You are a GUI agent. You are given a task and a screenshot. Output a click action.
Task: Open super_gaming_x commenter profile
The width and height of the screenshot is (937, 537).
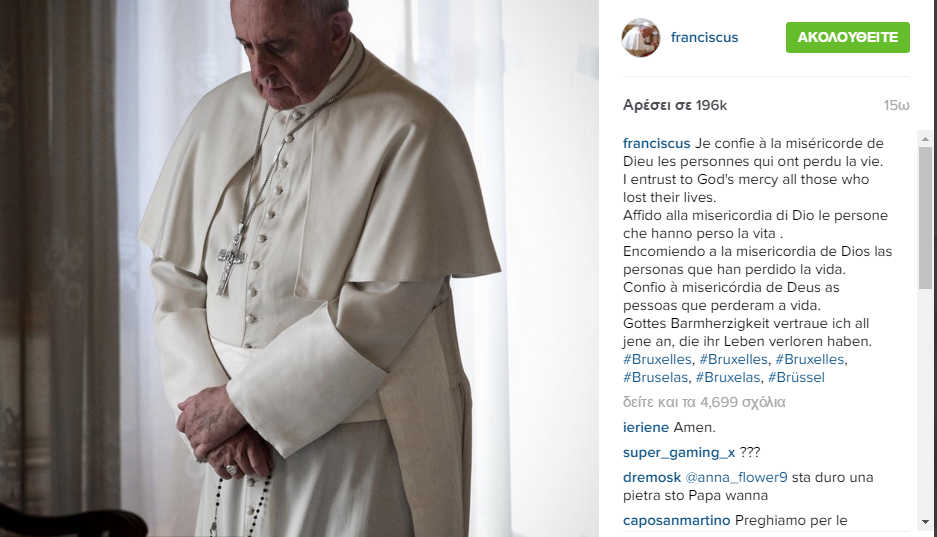point(679,453)
